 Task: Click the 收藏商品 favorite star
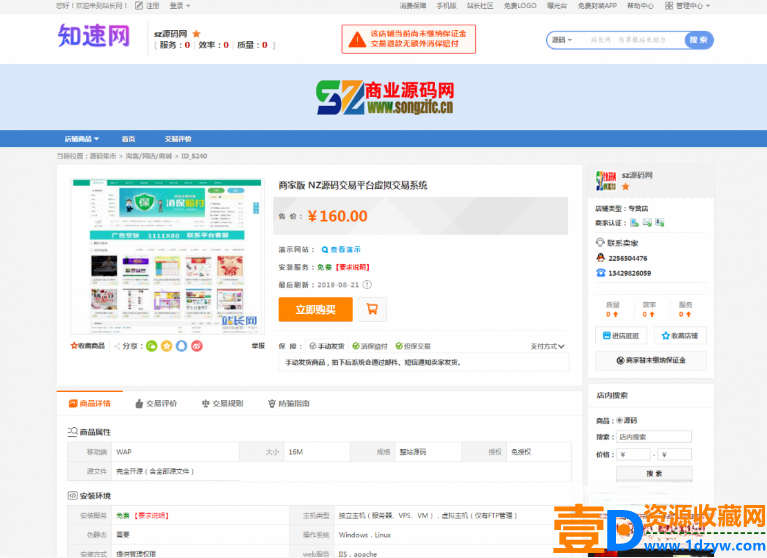pyautogui.click(x=87, y=346)
